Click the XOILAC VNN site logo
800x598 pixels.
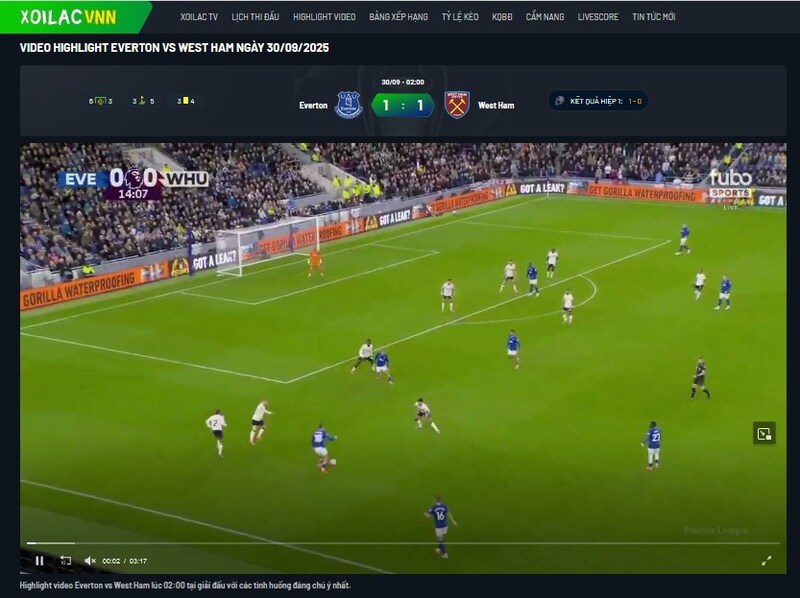68,17
